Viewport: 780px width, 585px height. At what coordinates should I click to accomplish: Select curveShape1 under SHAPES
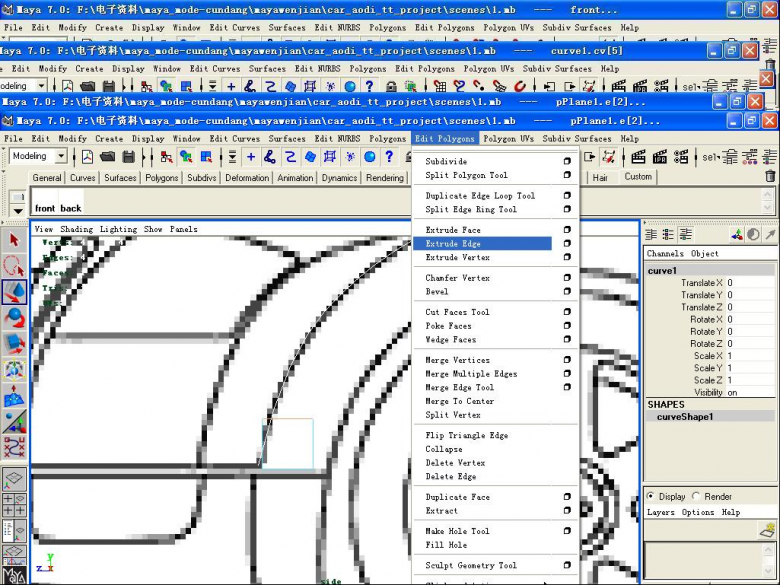click(x=684, y=417)
